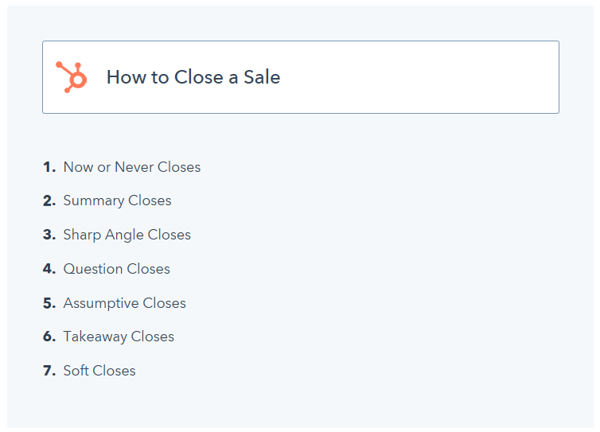600x432 pixels.
Task: Select the number 6 list marker
Action: pyautogui.click(x=49, y=336)
